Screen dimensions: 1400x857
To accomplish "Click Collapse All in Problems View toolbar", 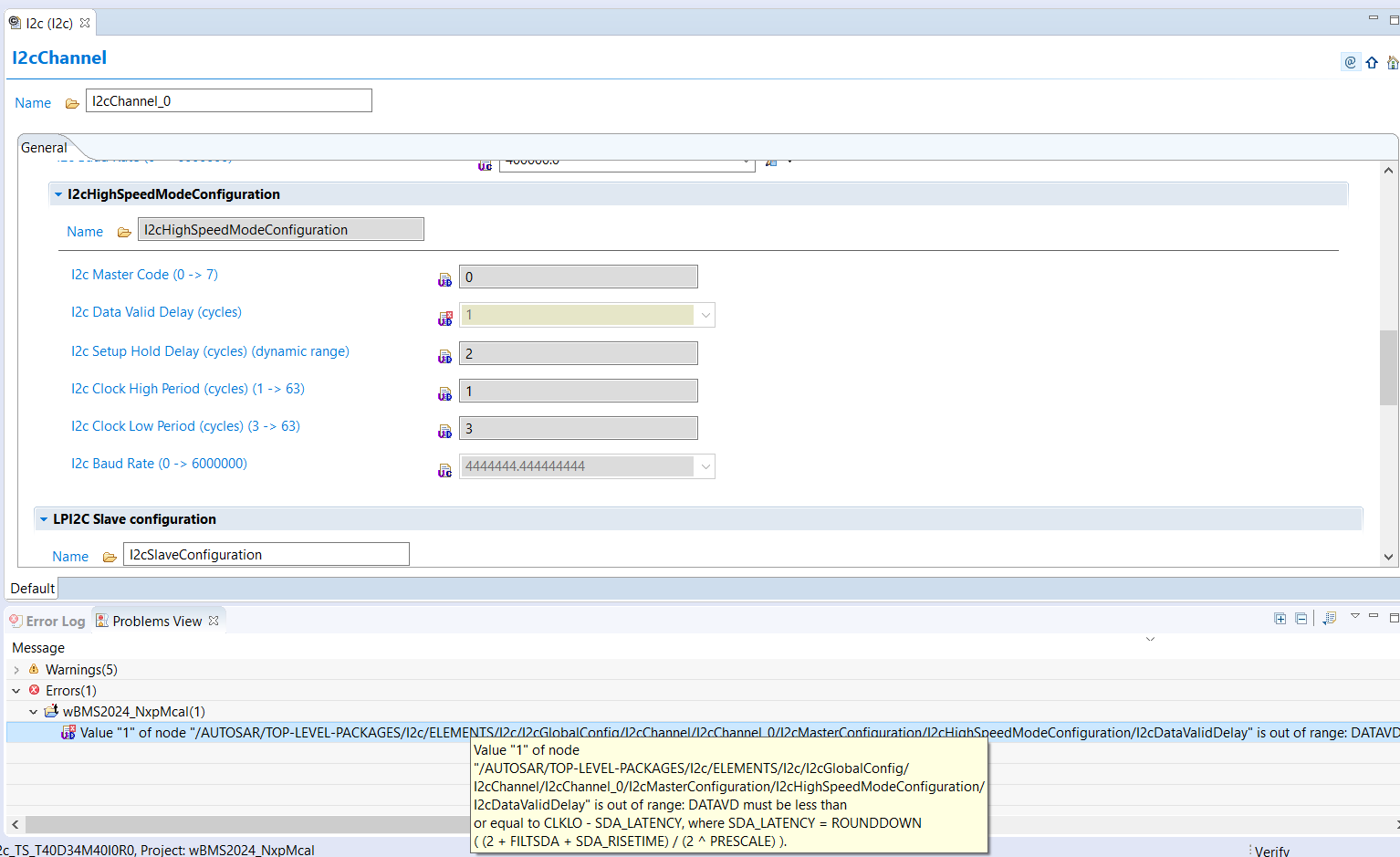I will pyautogui.click(x=1301, y=618).
